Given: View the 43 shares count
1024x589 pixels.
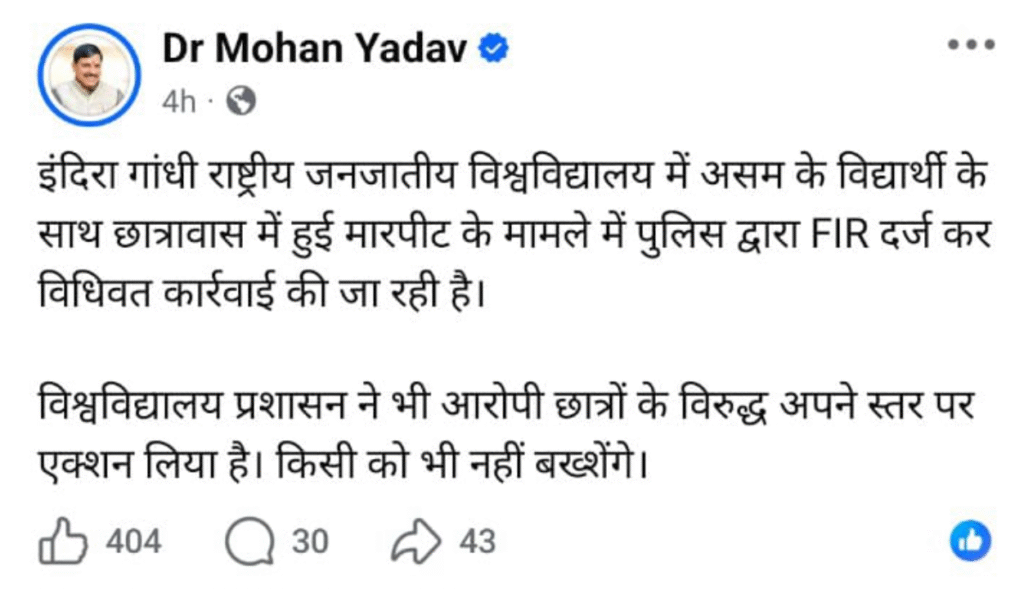Looking at the screenshot, I should pos(477,542).
